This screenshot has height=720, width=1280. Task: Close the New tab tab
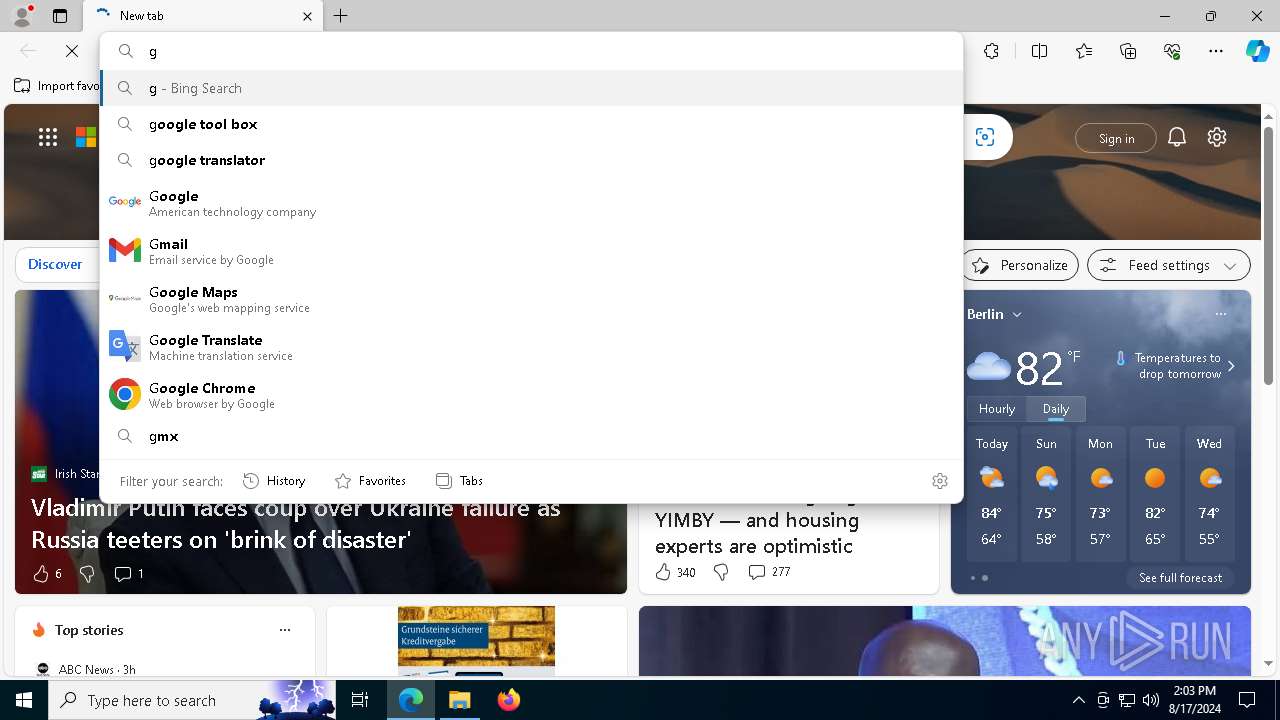click(x=307, y=16)
